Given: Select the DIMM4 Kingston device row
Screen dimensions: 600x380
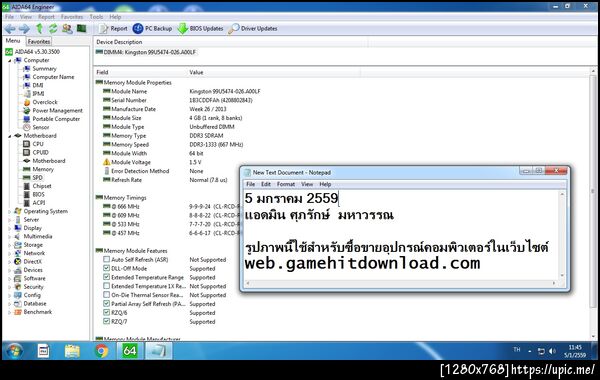Looking at the screenshot, I should [x=146, y=52].
